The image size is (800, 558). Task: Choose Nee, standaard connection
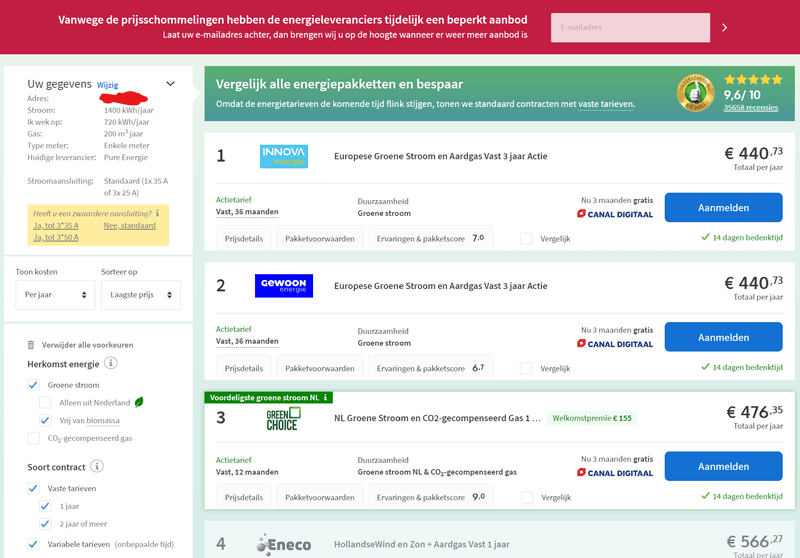coord(130,225)
